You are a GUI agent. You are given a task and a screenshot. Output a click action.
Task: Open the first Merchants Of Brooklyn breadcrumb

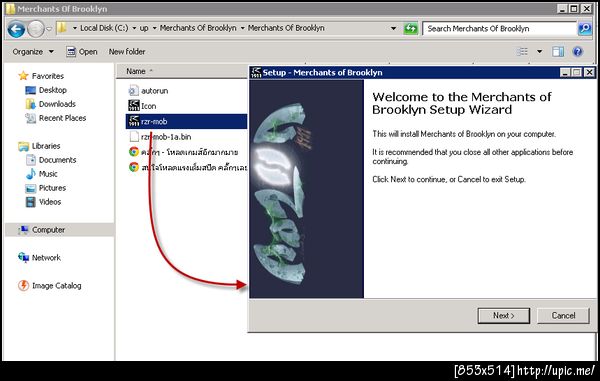point(198,28)
